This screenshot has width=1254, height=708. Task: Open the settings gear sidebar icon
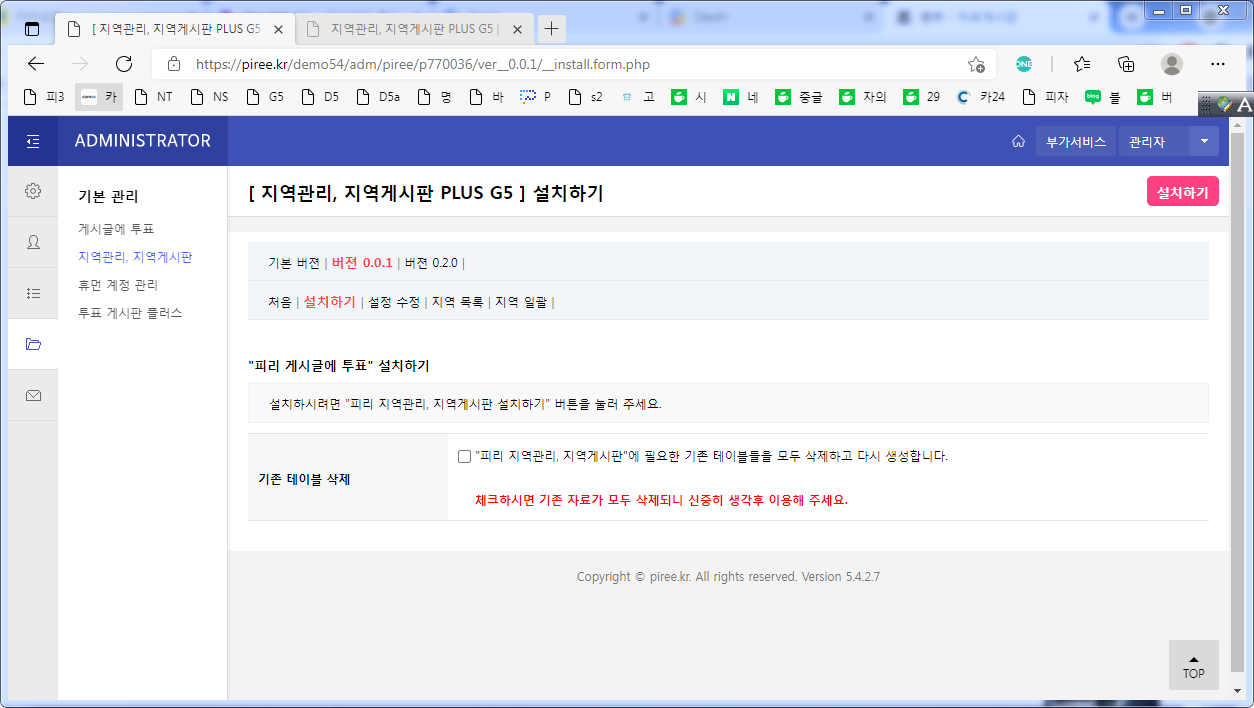[x=33, y=191]
